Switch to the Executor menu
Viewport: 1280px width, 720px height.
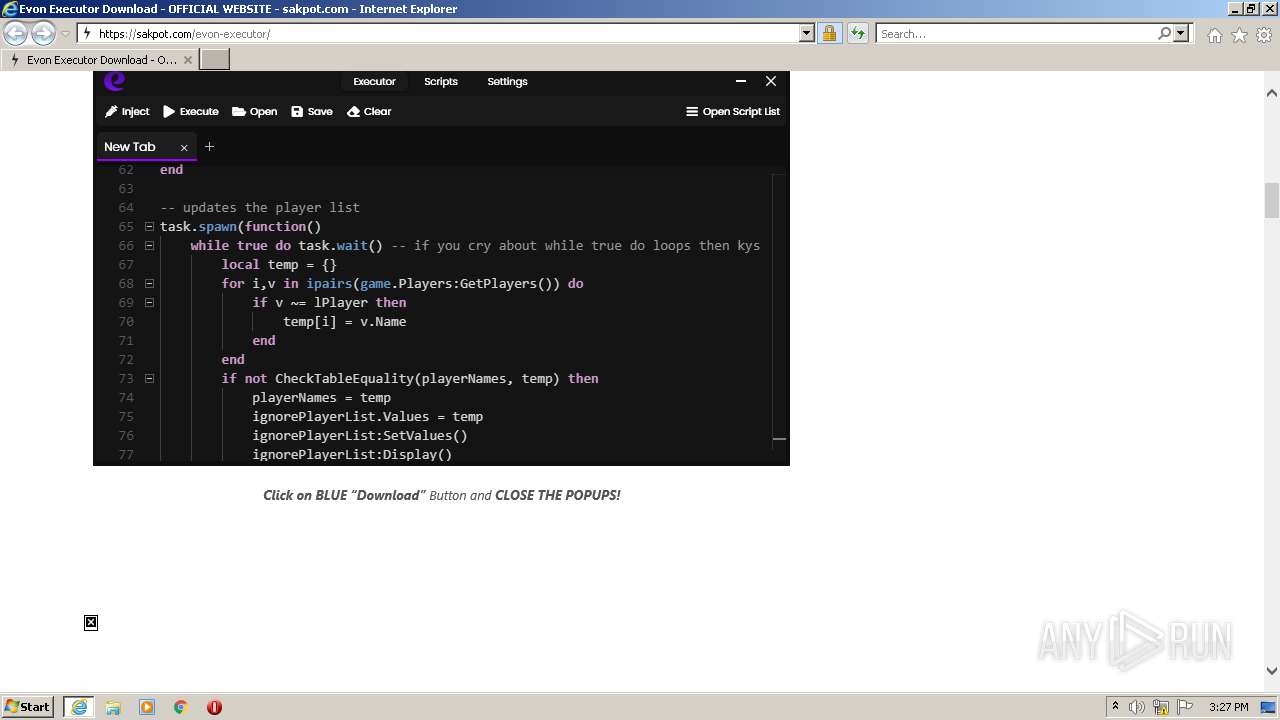374,81
